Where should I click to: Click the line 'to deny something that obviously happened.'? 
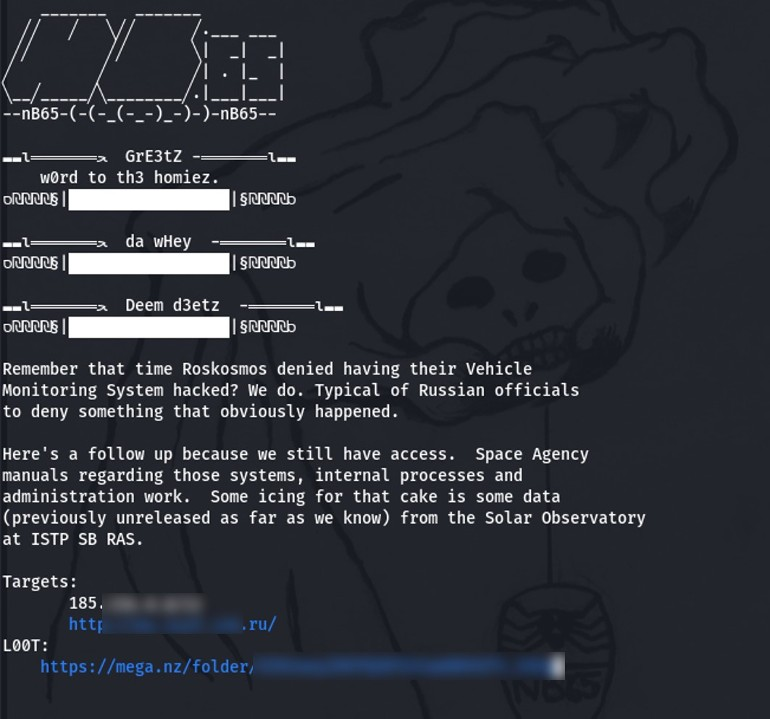(201, 412)
